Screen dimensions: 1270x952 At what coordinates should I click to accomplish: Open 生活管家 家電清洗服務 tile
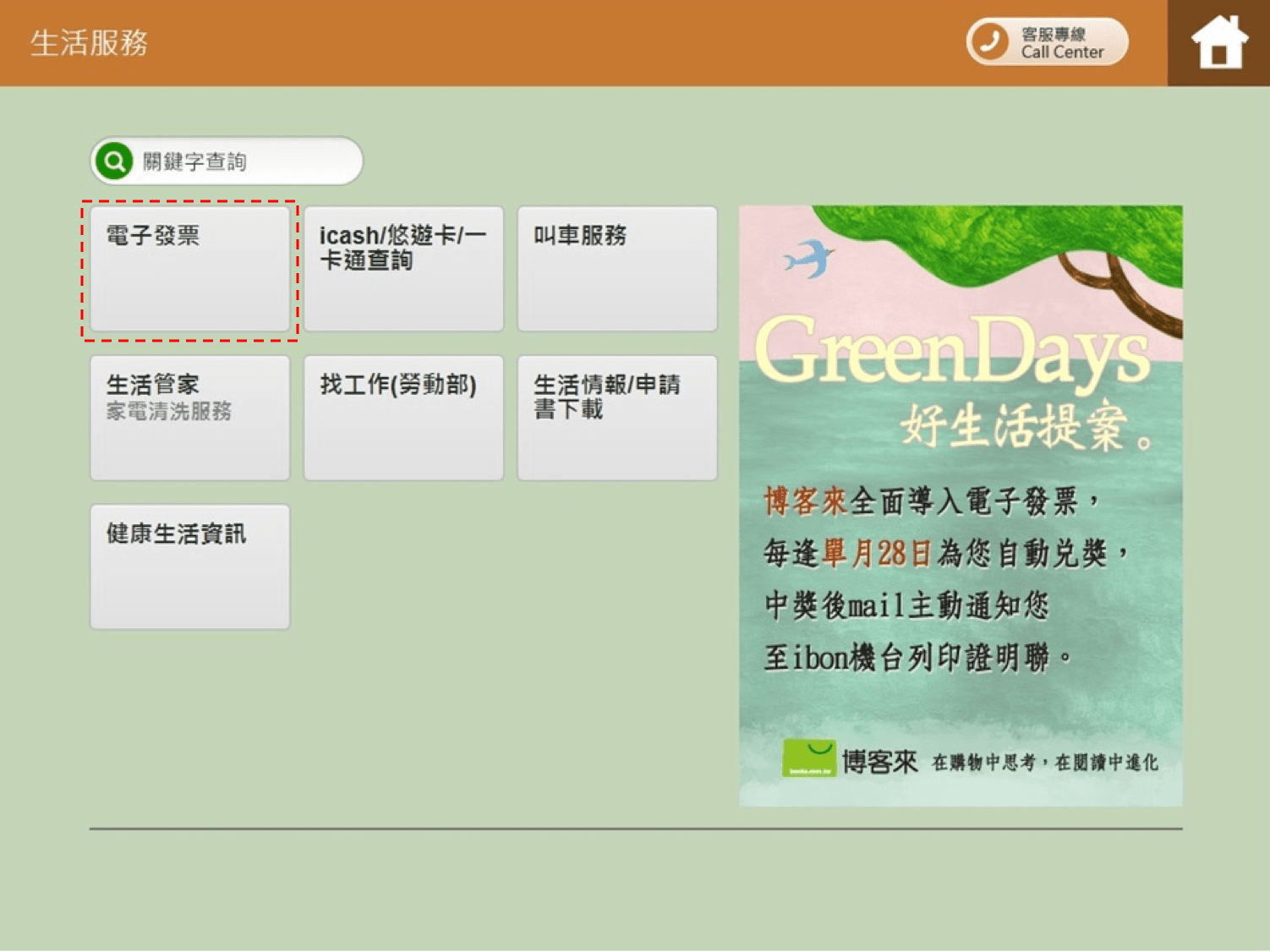click(189, 418)
